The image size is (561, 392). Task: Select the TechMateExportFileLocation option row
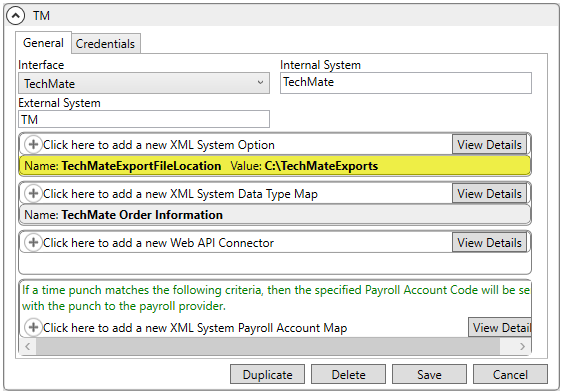(275, 166)
